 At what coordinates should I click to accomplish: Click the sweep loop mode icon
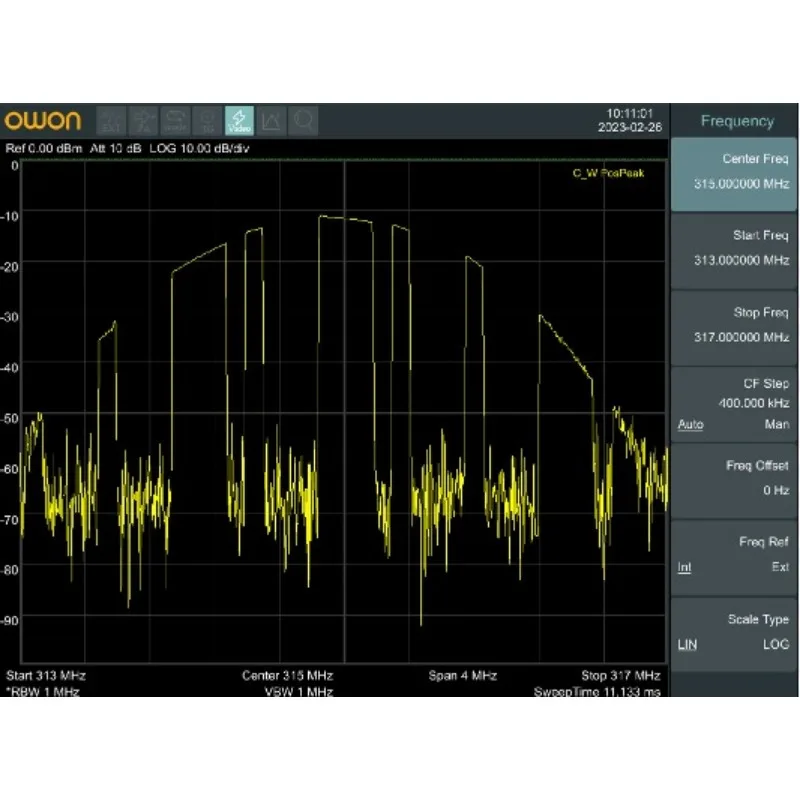point(175,121)
